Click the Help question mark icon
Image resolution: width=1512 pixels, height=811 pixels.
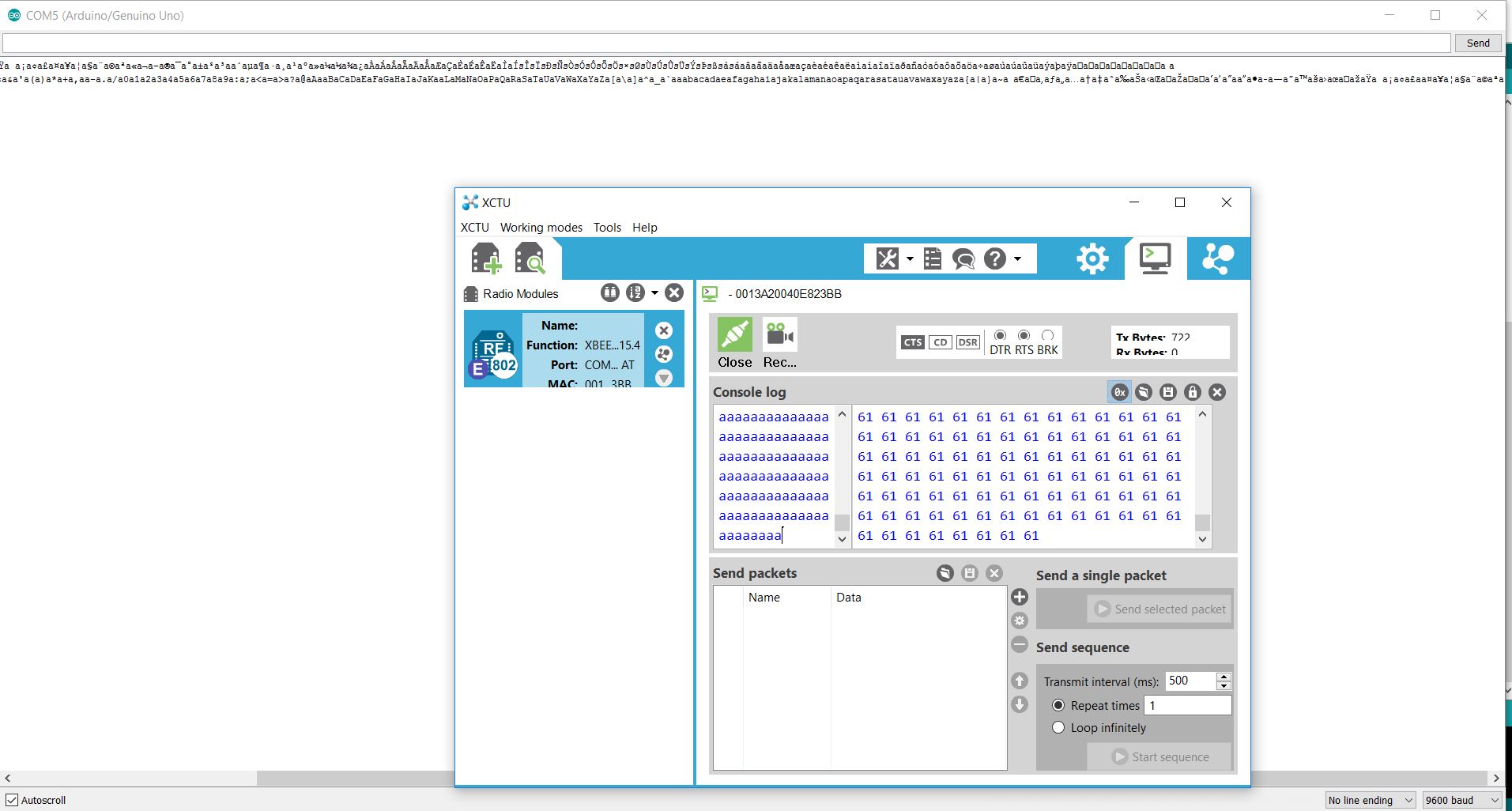pos(995,258)
